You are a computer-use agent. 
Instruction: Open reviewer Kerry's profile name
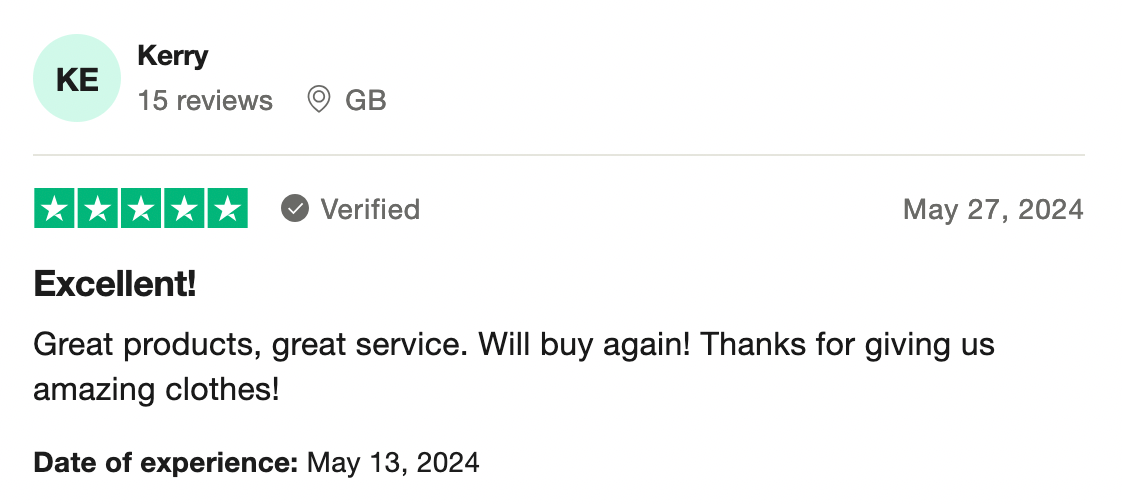[x=172, y=55]
